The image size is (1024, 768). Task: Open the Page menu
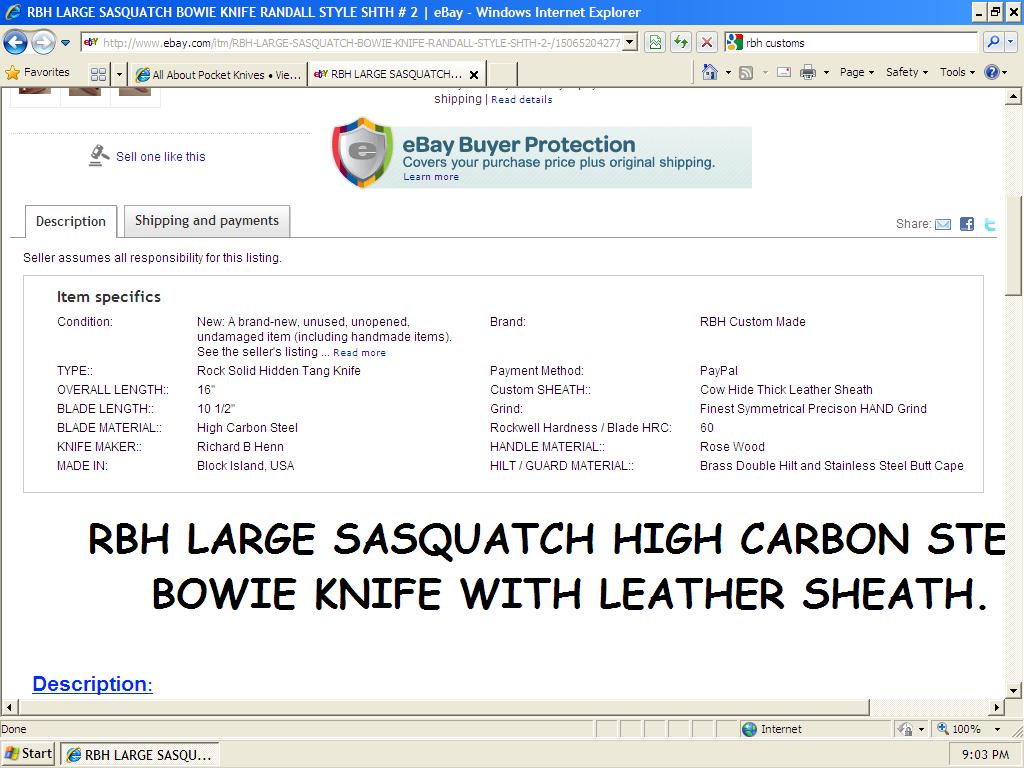(x=856, y=72)
